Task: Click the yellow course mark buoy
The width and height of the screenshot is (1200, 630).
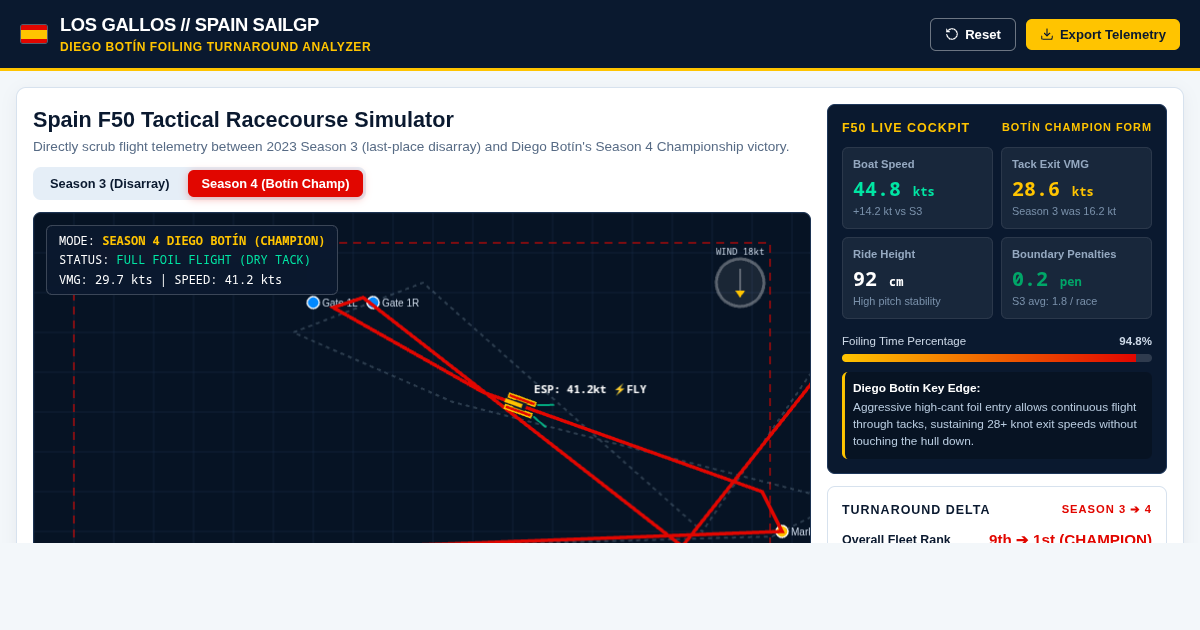Action: click(x=782, y=532)
